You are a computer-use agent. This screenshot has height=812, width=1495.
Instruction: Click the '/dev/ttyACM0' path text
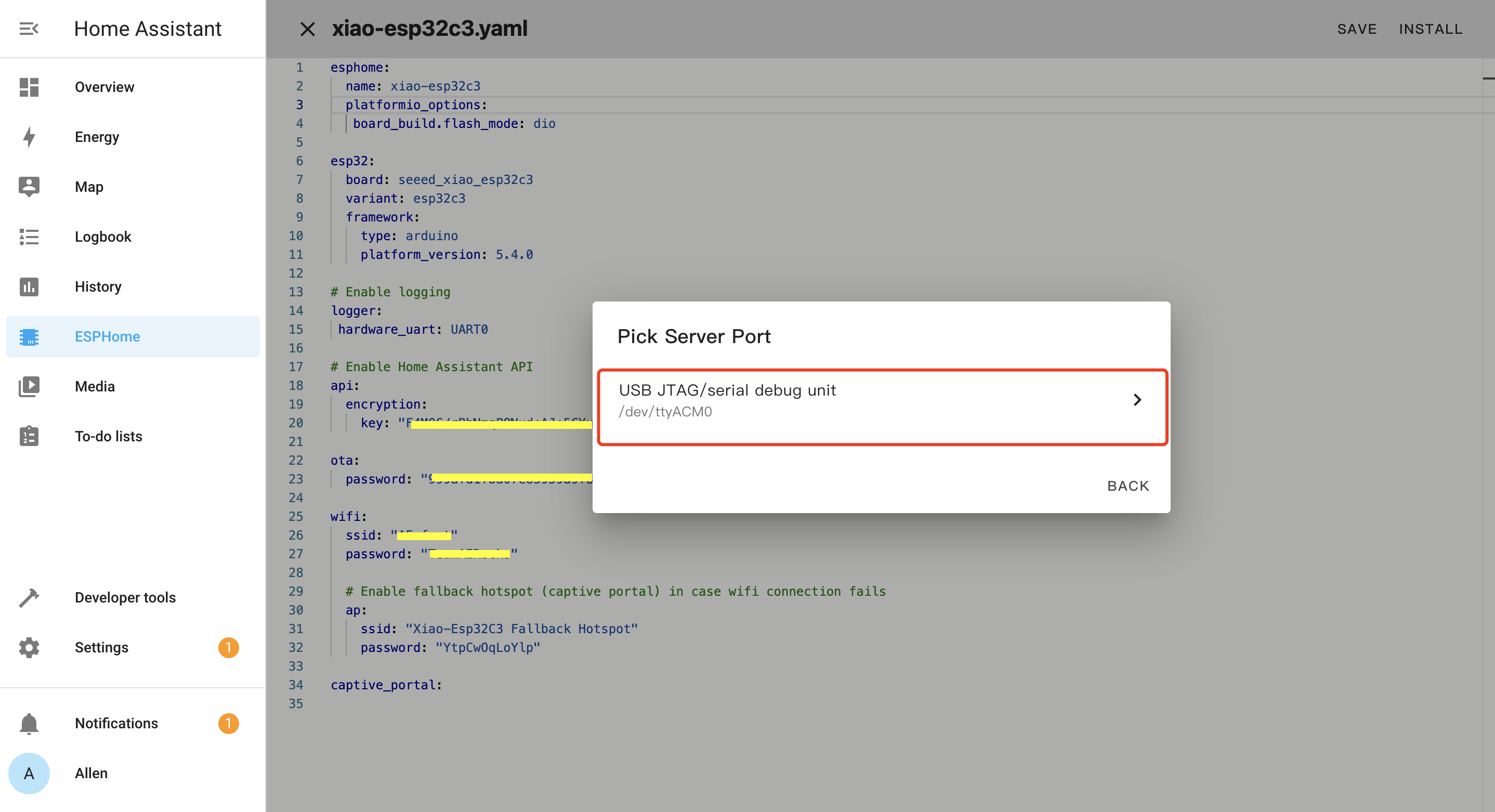tap(665, 412)
